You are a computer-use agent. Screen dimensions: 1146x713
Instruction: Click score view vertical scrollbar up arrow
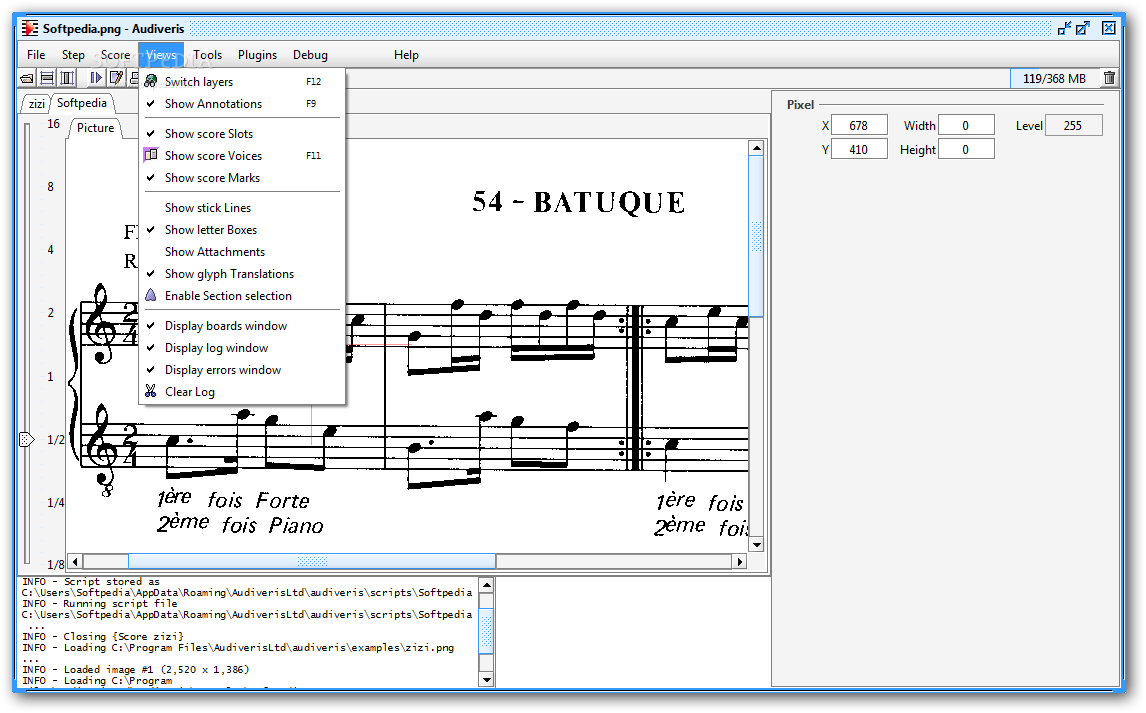756,148
